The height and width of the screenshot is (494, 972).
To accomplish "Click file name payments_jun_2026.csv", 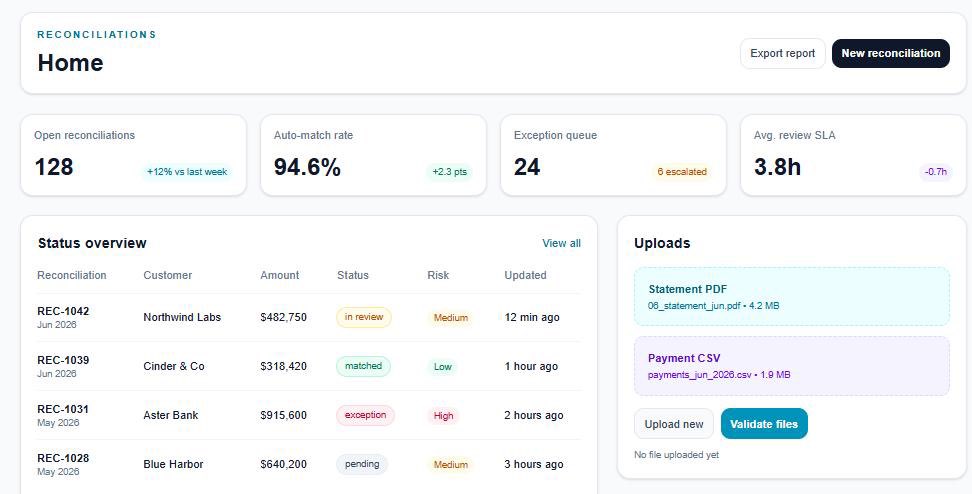I will point(699,374).
